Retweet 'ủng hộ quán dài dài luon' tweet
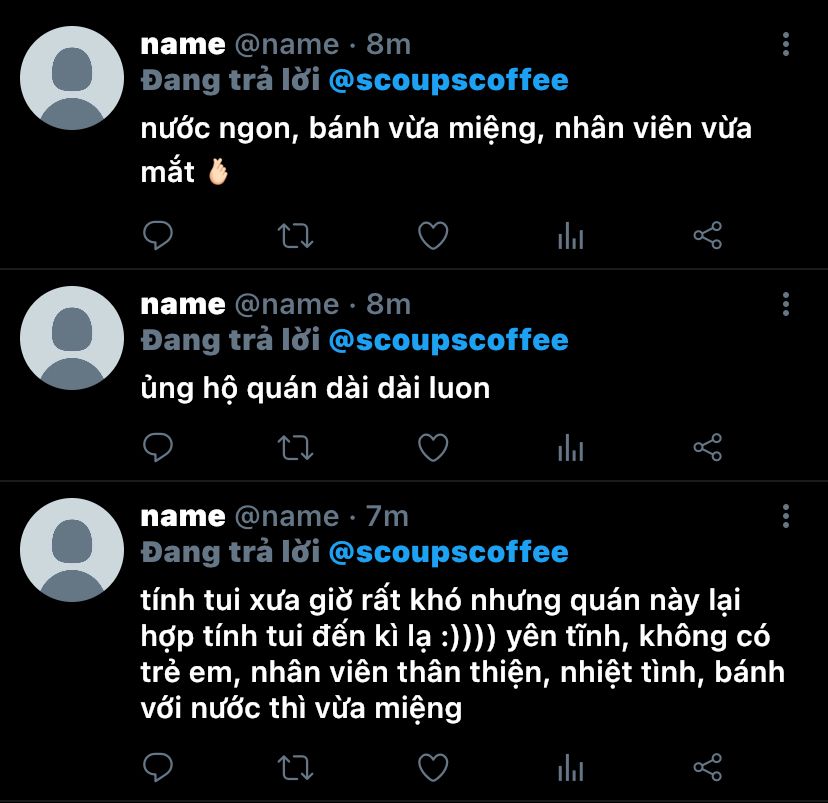 point(296,448)
